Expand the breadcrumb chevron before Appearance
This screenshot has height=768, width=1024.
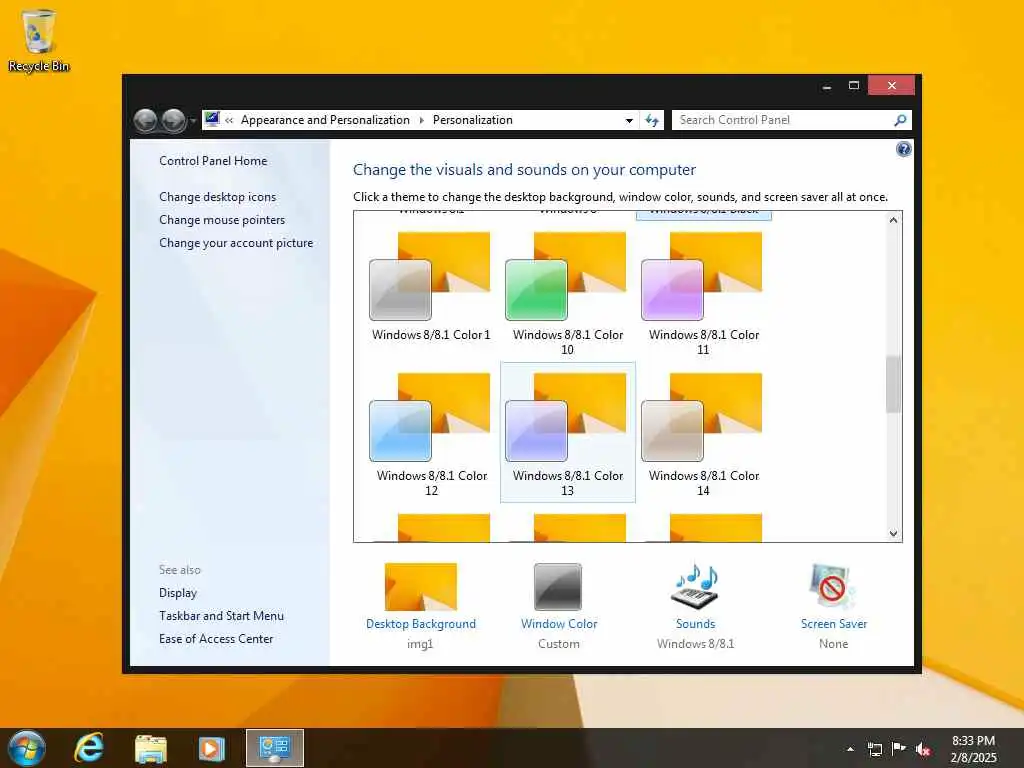pyautogui.click(x=229, y=120)
